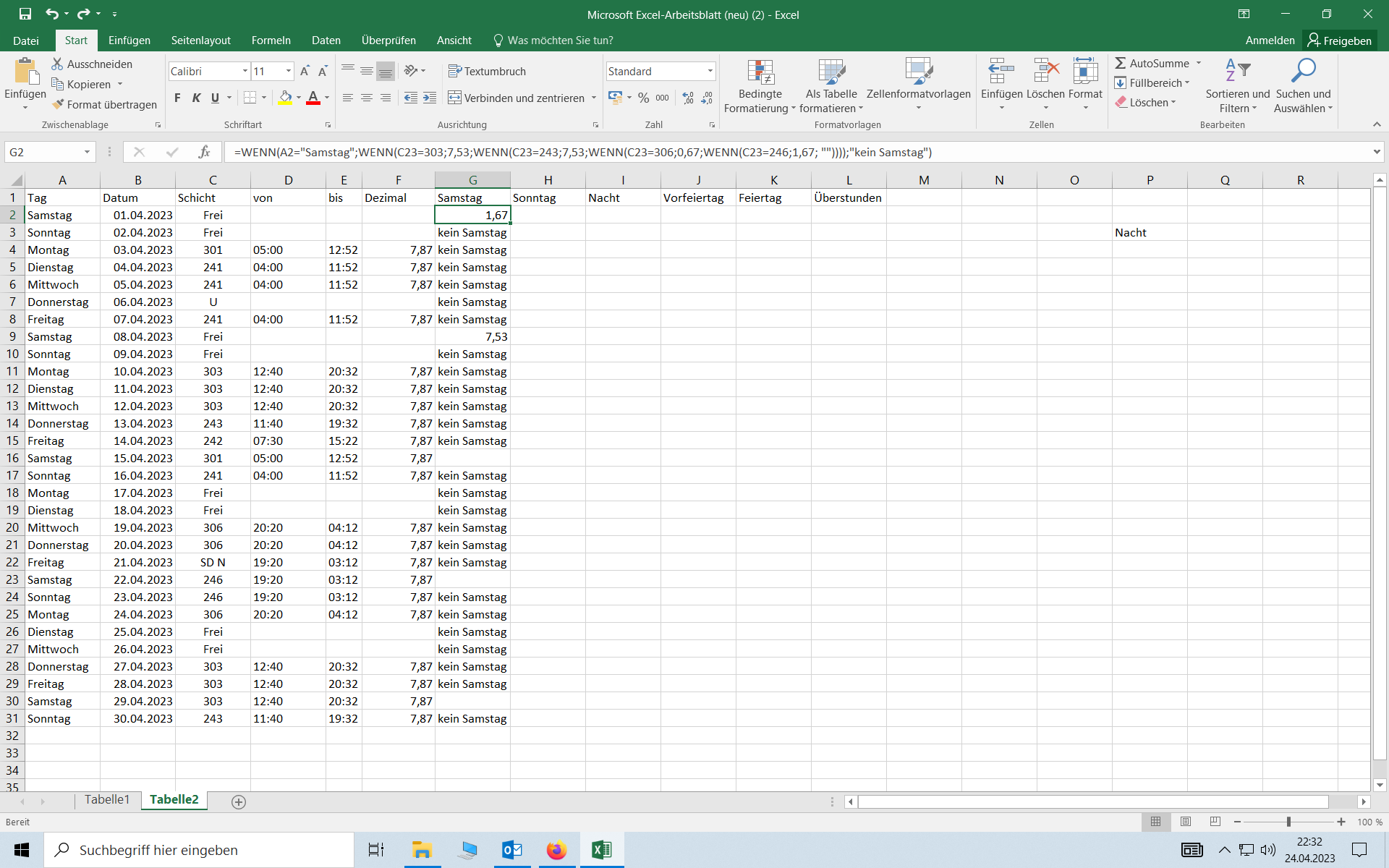The image size is (1389, 868).
Task: Click the Name Box showing G2
Action: point(43,152)
